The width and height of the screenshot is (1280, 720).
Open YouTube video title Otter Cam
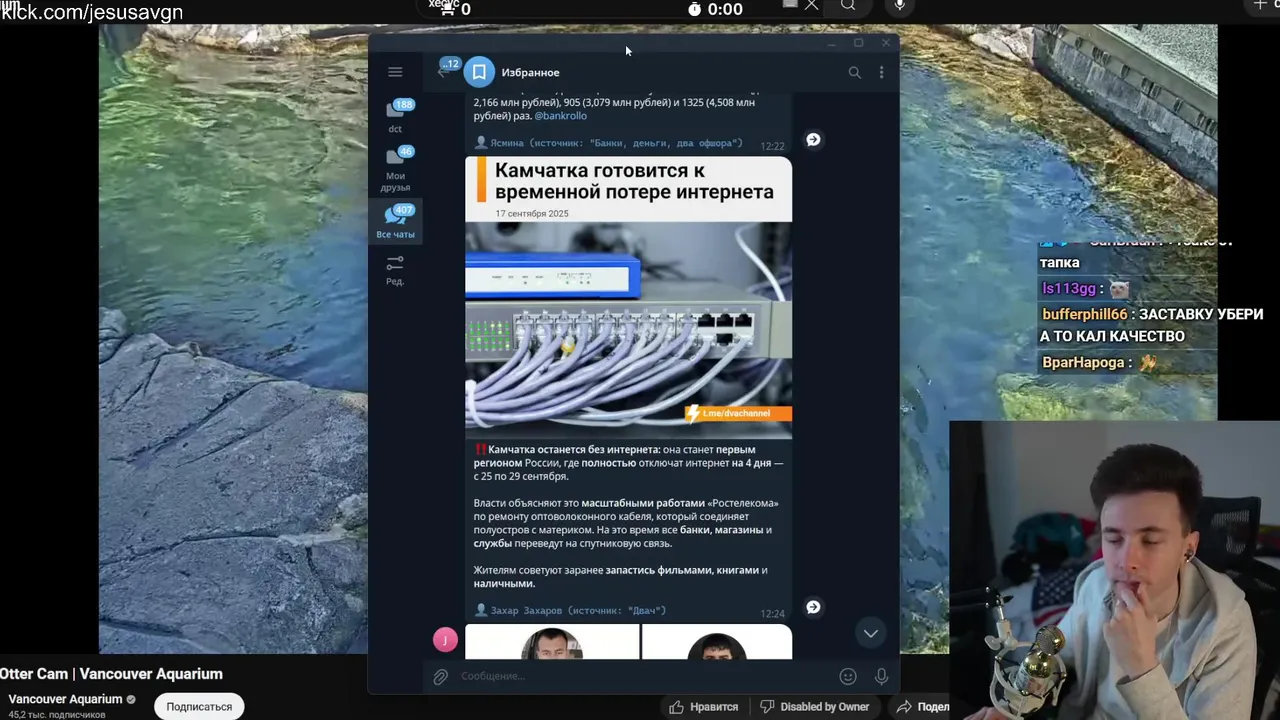click(111, 674)
